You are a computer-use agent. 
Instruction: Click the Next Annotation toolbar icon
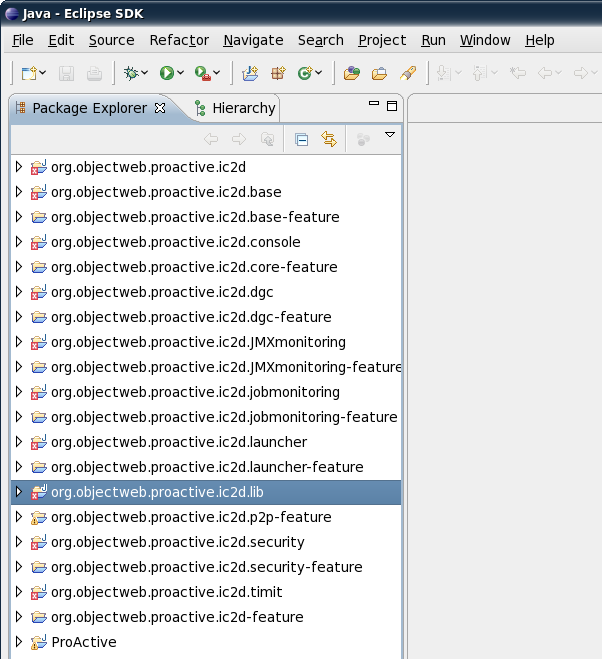(x=444, y=74)
